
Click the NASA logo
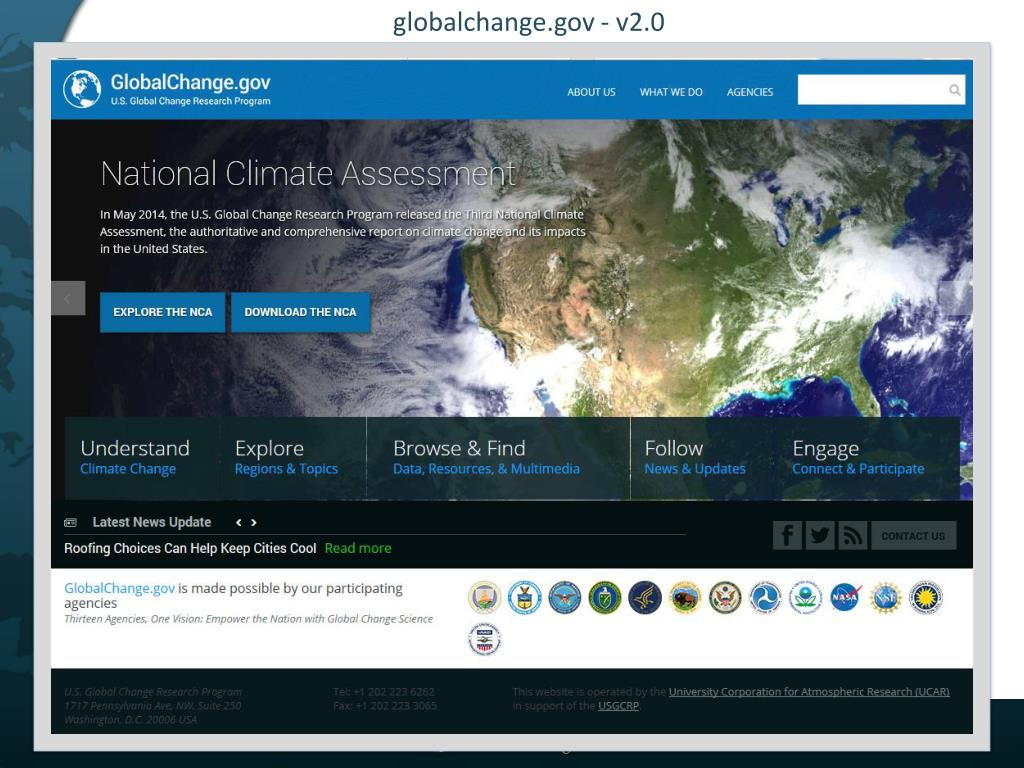click(845, 598)
